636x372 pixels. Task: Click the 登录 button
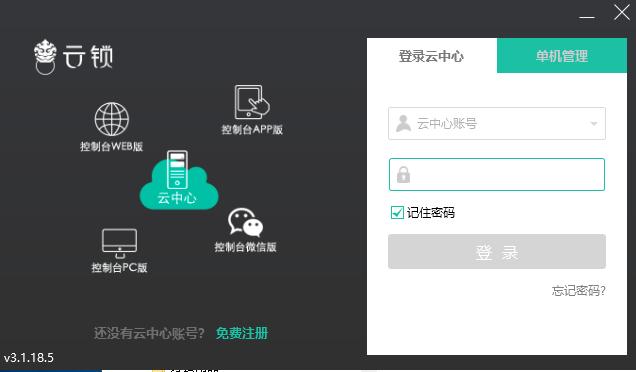click(497, 252)
